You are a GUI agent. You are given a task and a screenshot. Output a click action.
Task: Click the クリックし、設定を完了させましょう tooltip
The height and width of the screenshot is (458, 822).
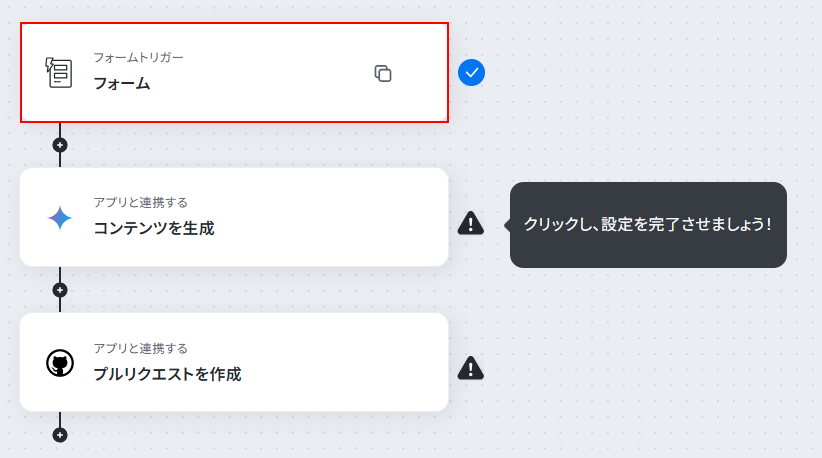coord(648,225)
